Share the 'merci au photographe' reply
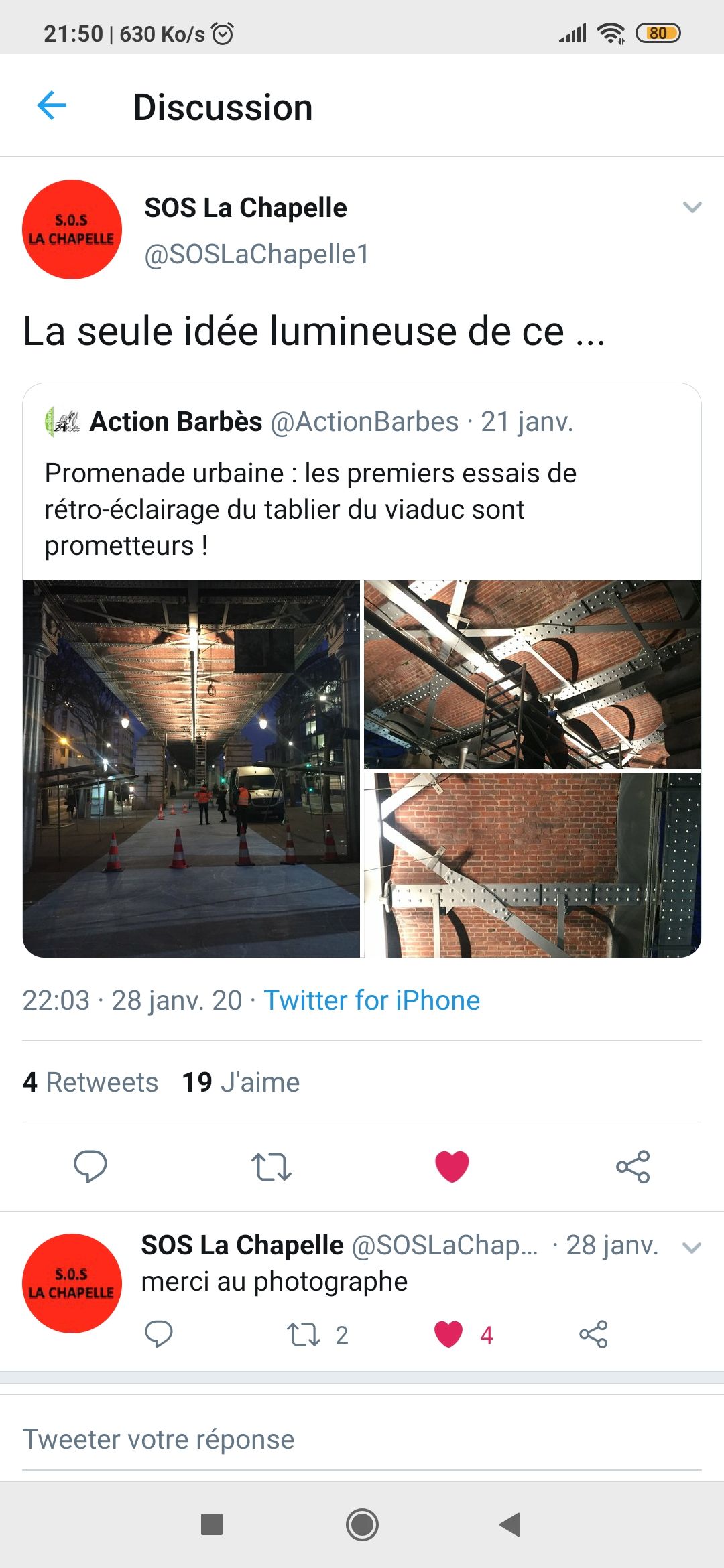This screenshot has width=724, height=1568. (x=593, y=1334)
